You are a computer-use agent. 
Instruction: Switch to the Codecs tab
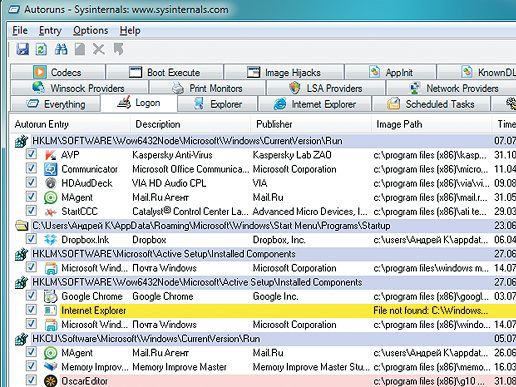pos(58,72)
